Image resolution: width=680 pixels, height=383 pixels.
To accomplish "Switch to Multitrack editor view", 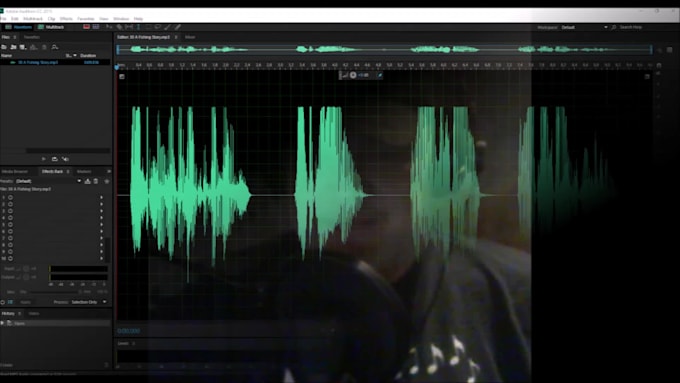I will tap(51, 27).
